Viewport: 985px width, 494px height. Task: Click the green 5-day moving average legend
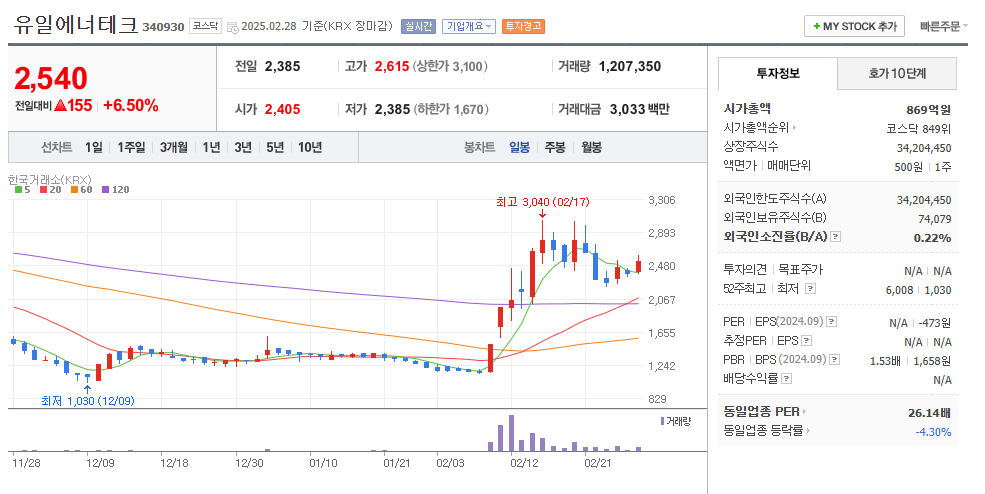click(22, 190)
